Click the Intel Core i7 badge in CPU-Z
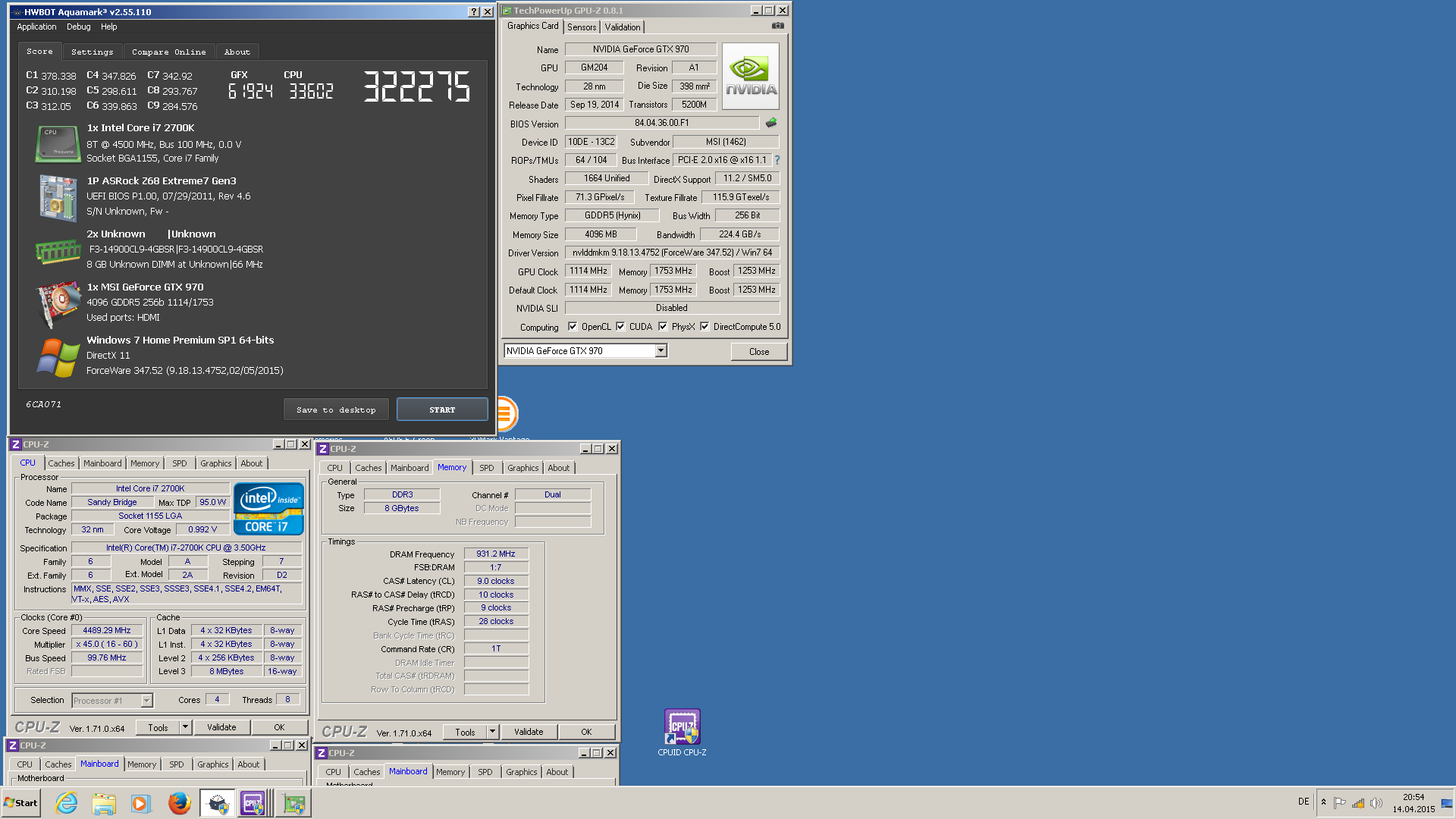1456x819 pixels. 269,509
